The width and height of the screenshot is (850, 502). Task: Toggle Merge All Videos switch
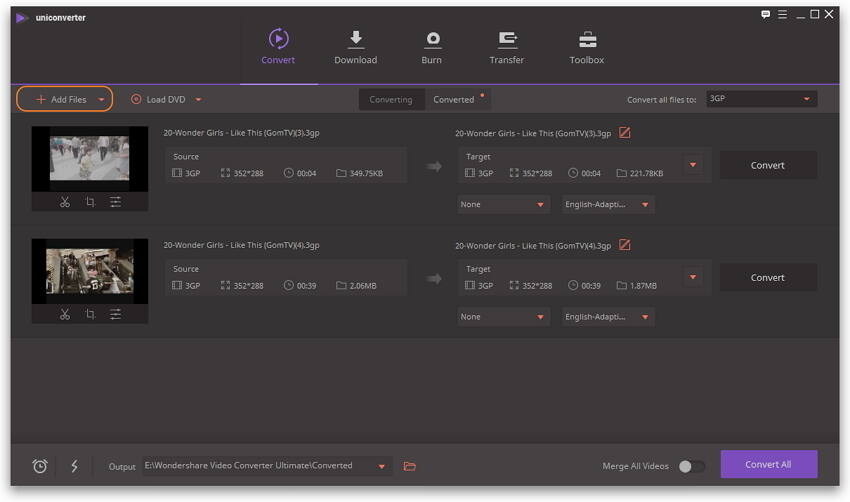(692, 466)
